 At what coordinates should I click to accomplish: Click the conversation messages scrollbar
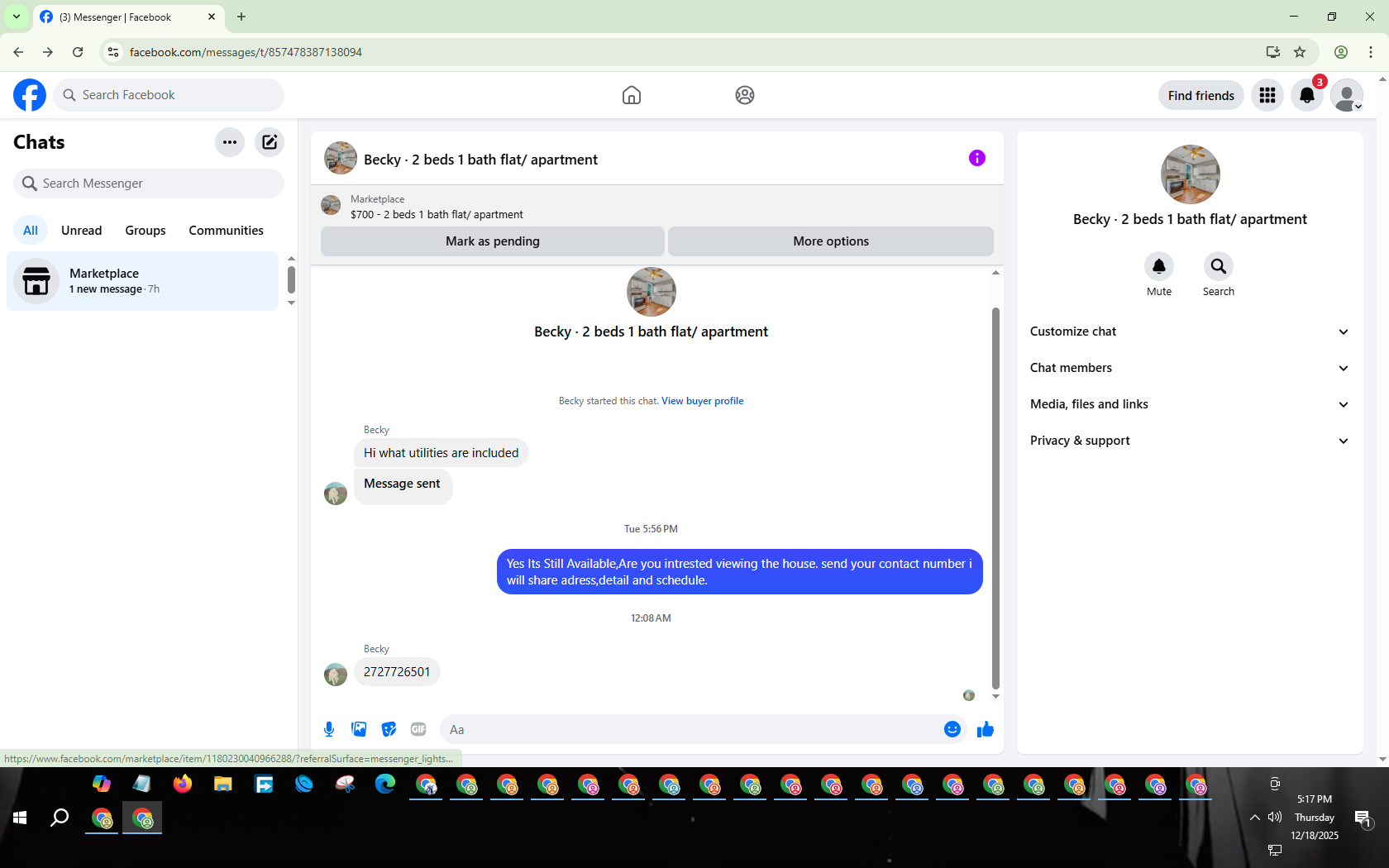tap(995, 498)
